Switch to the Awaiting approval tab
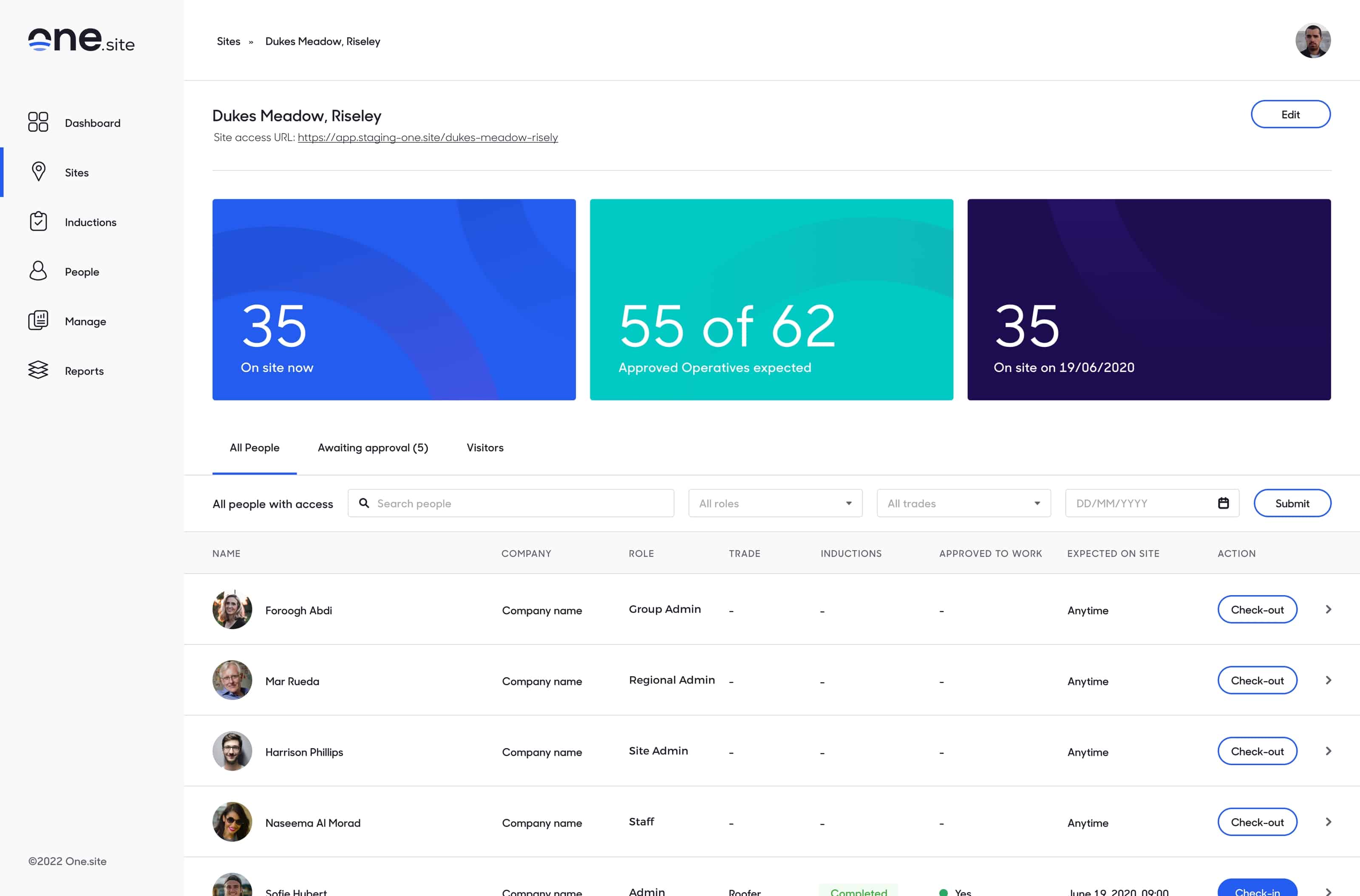Viewport: 1360px width, 896px height. tap(373, 448)
